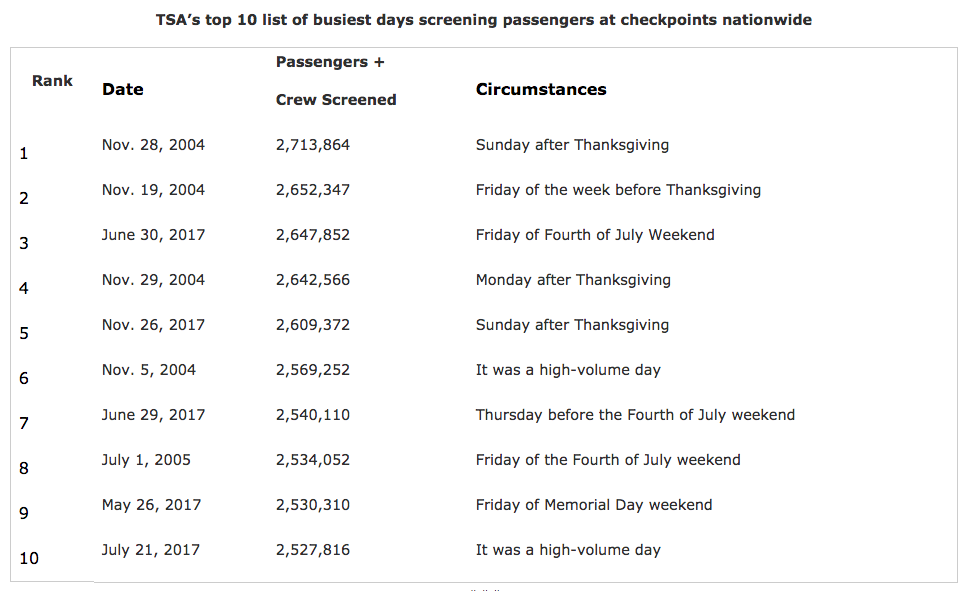Click the May 26, 2017 date cell
This screenshot has width=968, height=591.
coord(153,505)
